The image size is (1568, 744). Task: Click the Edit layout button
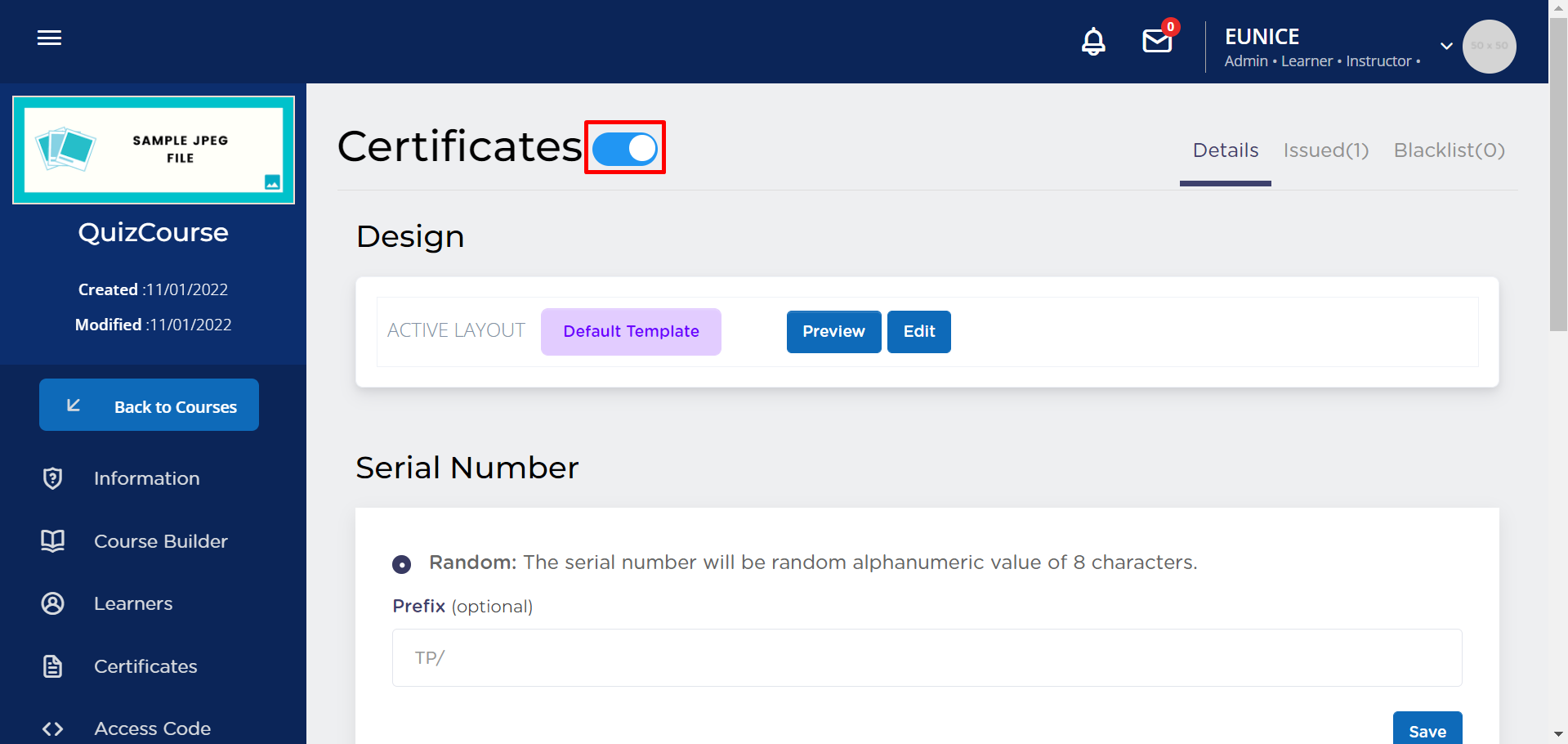pos(918,332)
